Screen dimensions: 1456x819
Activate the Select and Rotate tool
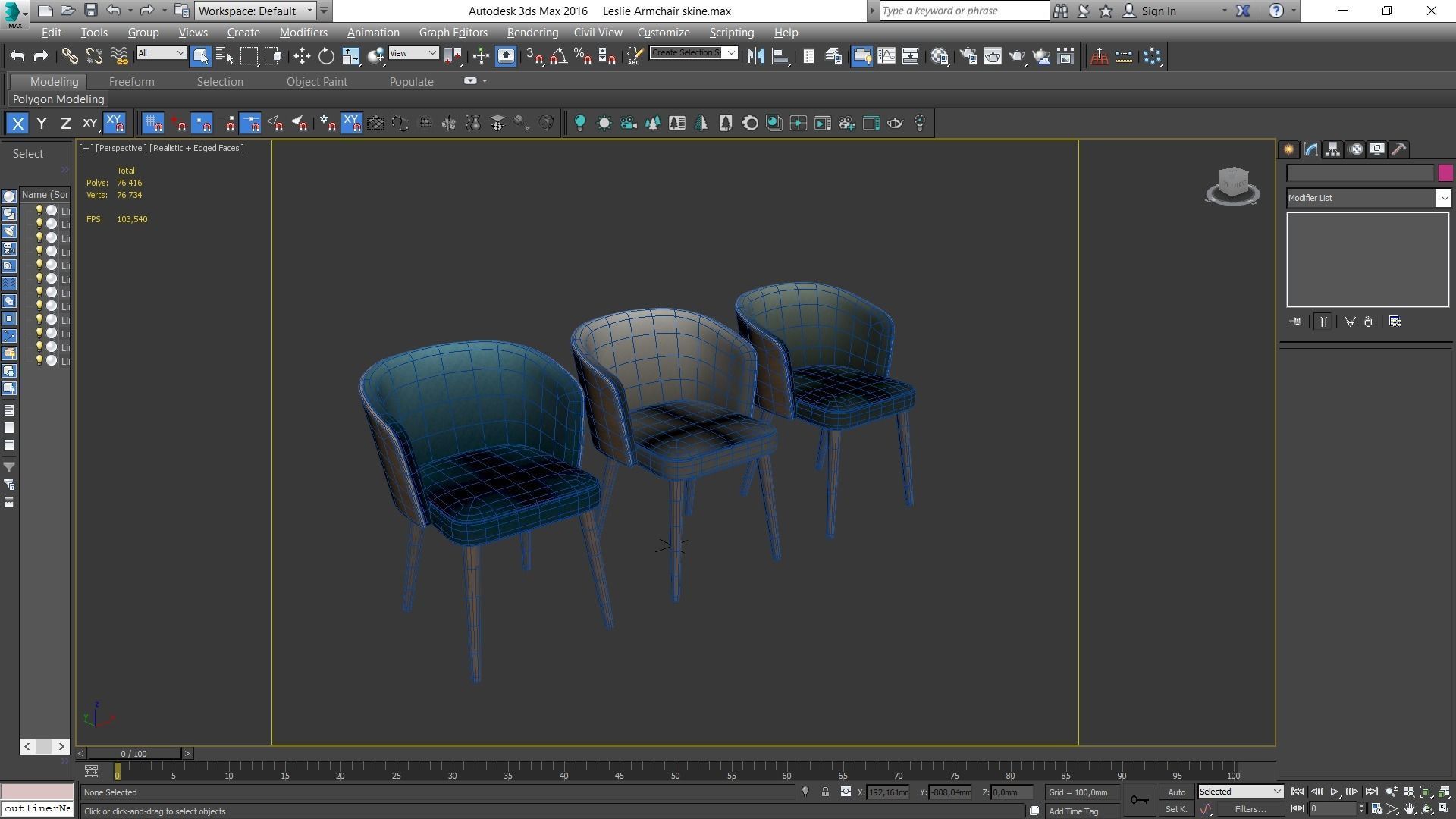pos(326,56)
